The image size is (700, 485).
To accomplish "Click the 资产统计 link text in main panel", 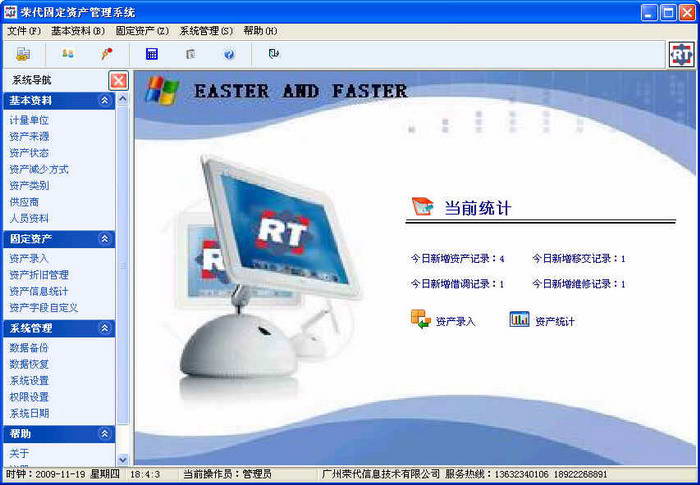I will tap(555, 322).
